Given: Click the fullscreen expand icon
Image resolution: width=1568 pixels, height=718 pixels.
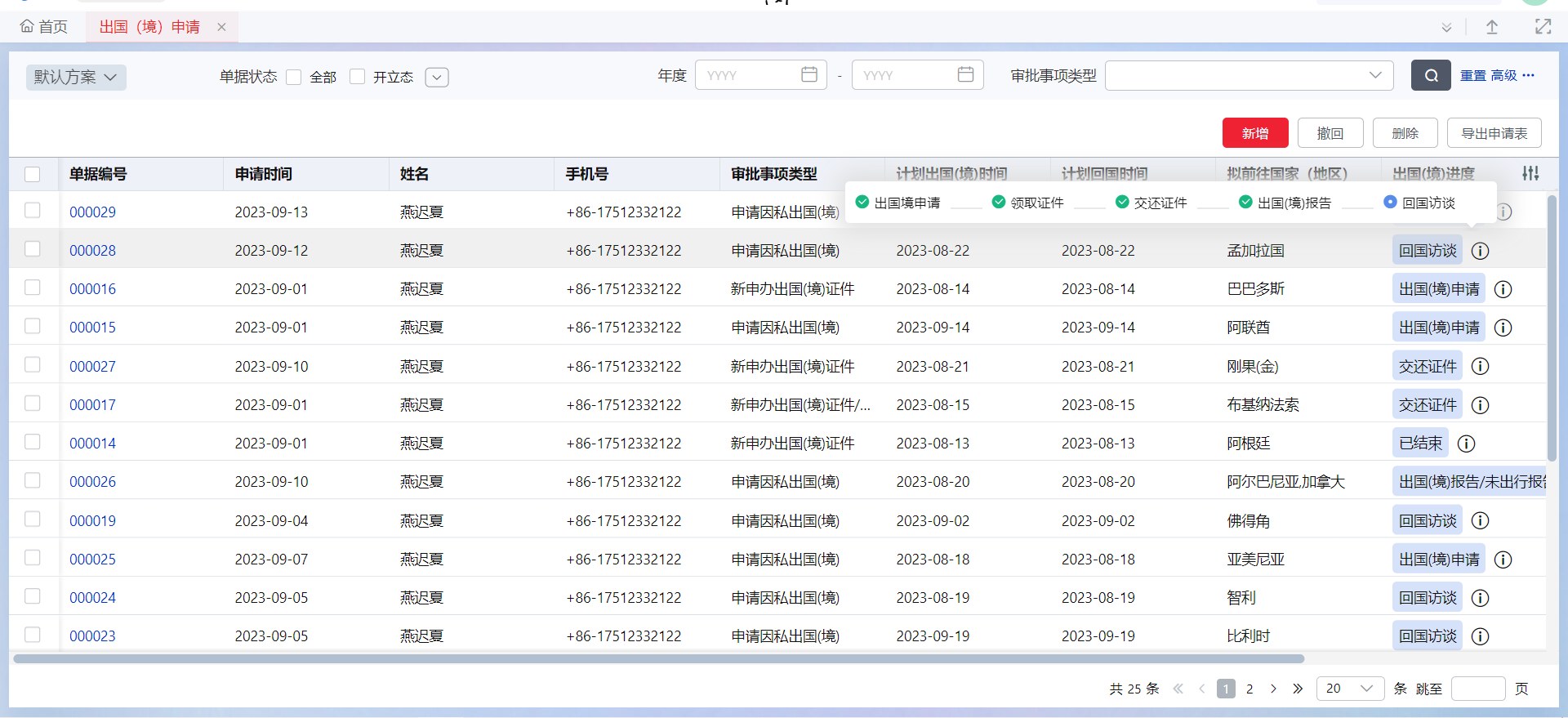Looking at the screenshot, I should 1543,27.
